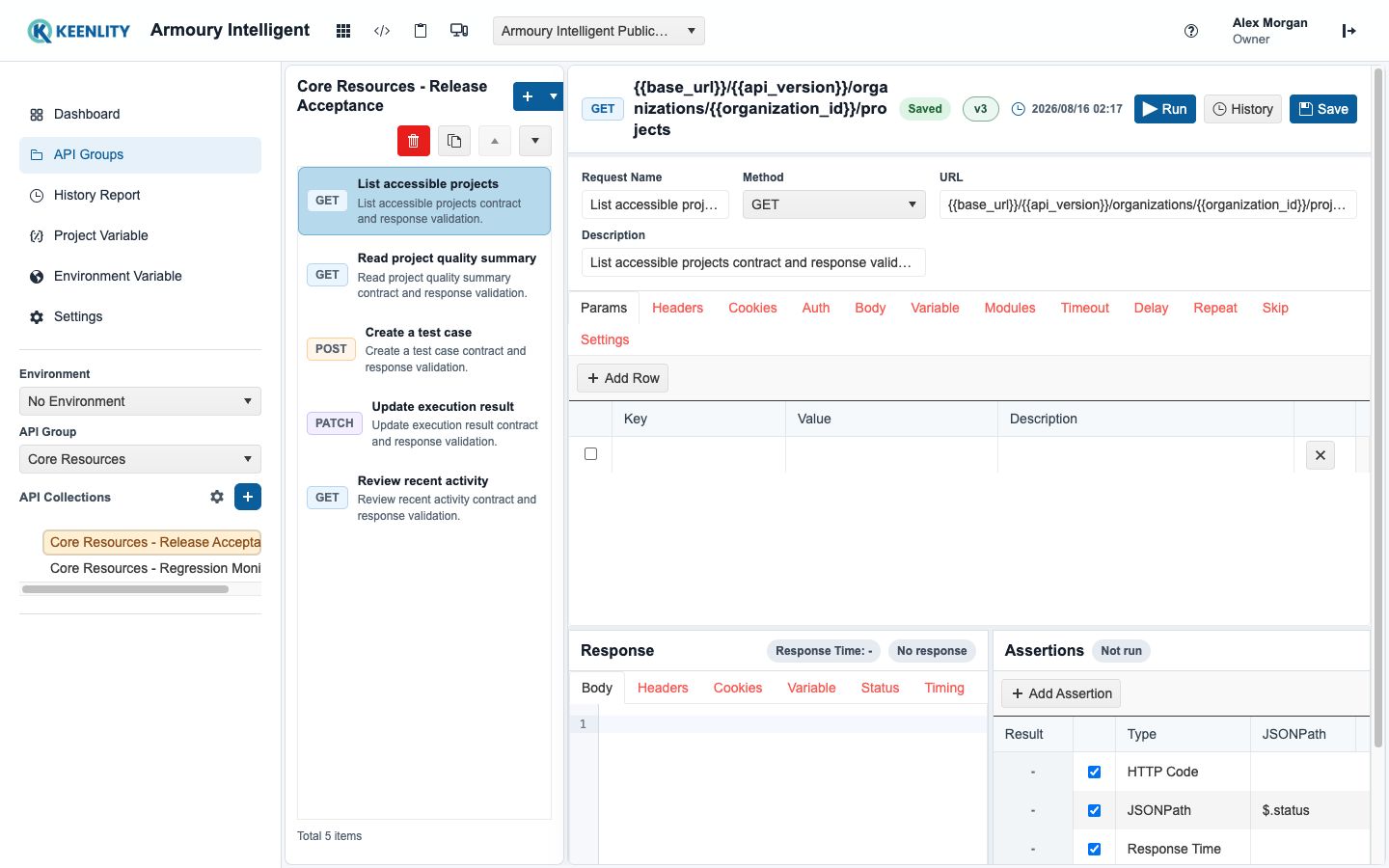Open Project Variable in sidebar
1389x868 pixels.
tap(140, 235)
